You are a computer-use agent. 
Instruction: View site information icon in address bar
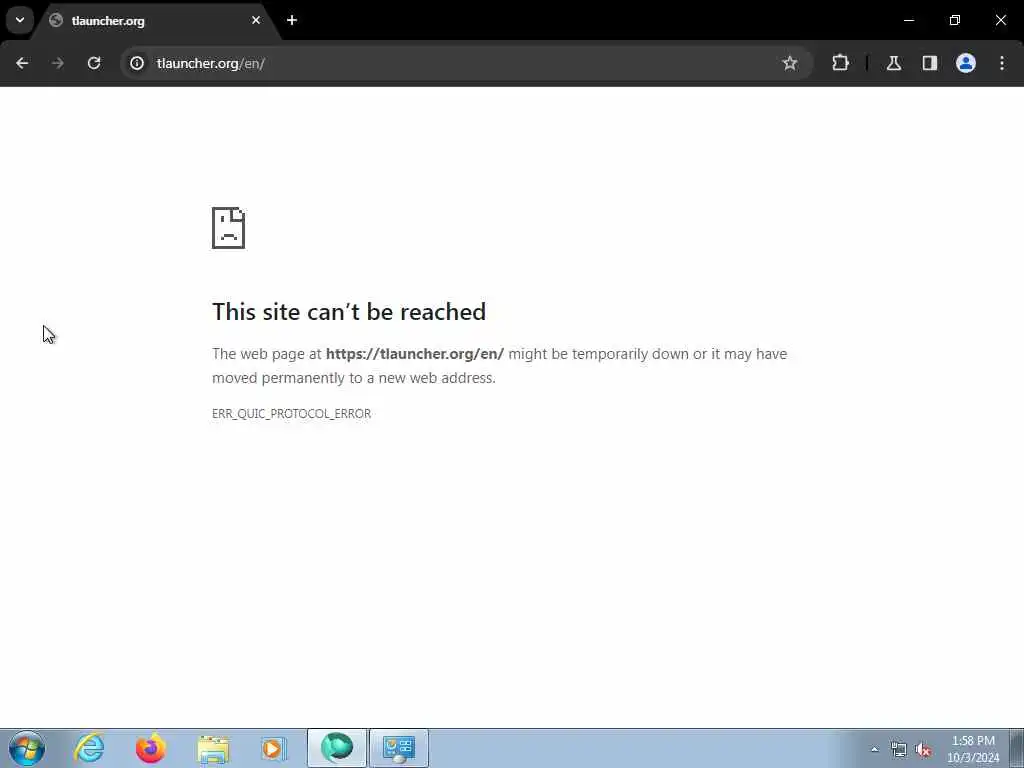click(136, 63)
